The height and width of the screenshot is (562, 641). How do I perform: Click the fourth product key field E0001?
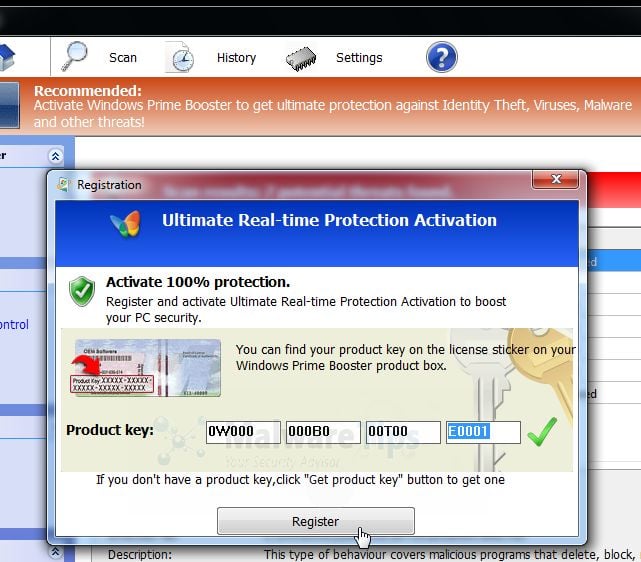point(483,432)
